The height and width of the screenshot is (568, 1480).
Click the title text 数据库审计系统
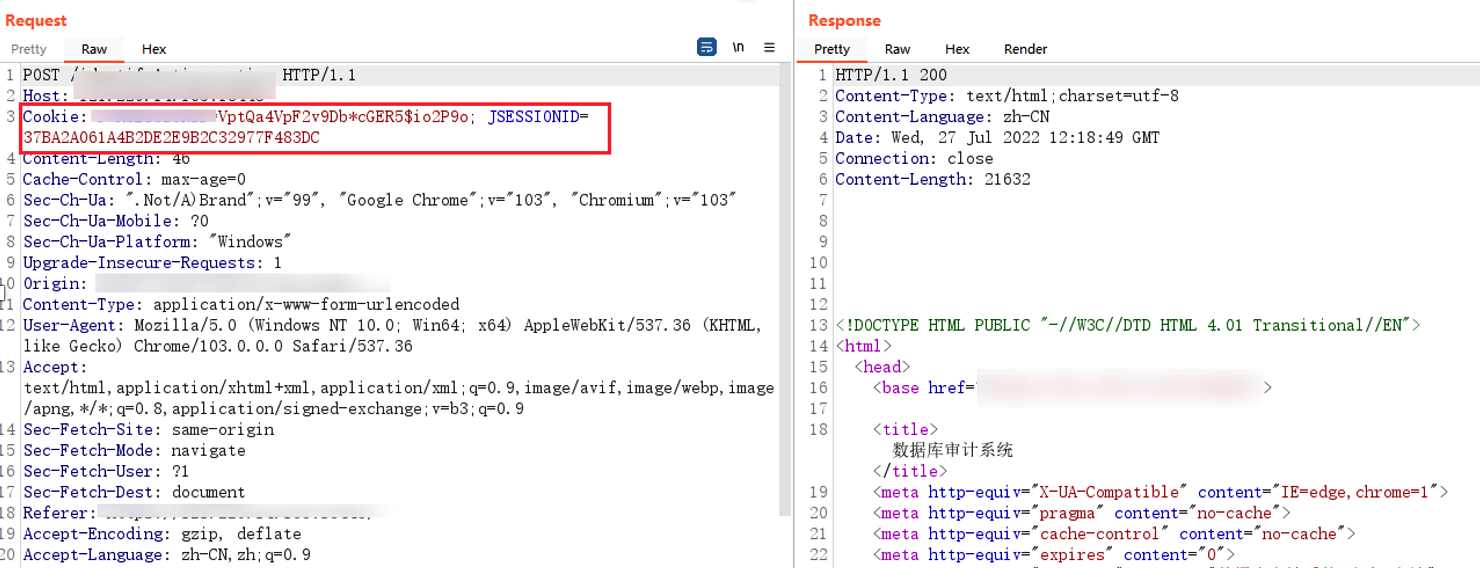pos(952,450)
